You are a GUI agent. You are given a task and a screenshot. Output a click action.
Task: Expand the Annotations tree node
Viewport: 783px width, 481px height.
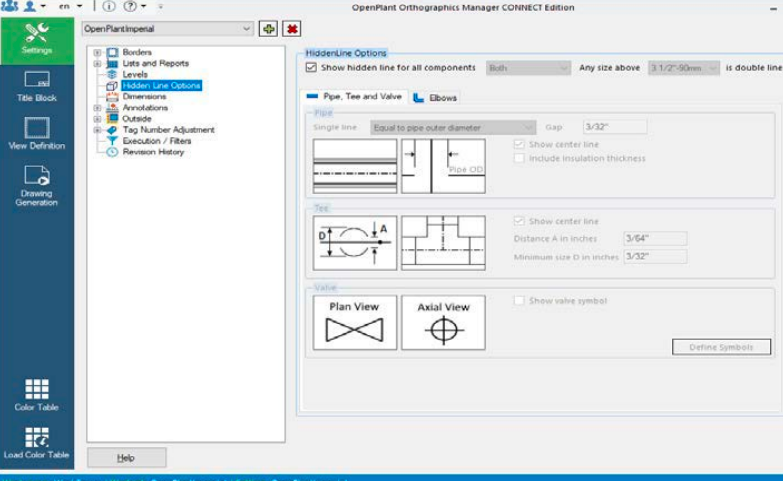[97, 107]
